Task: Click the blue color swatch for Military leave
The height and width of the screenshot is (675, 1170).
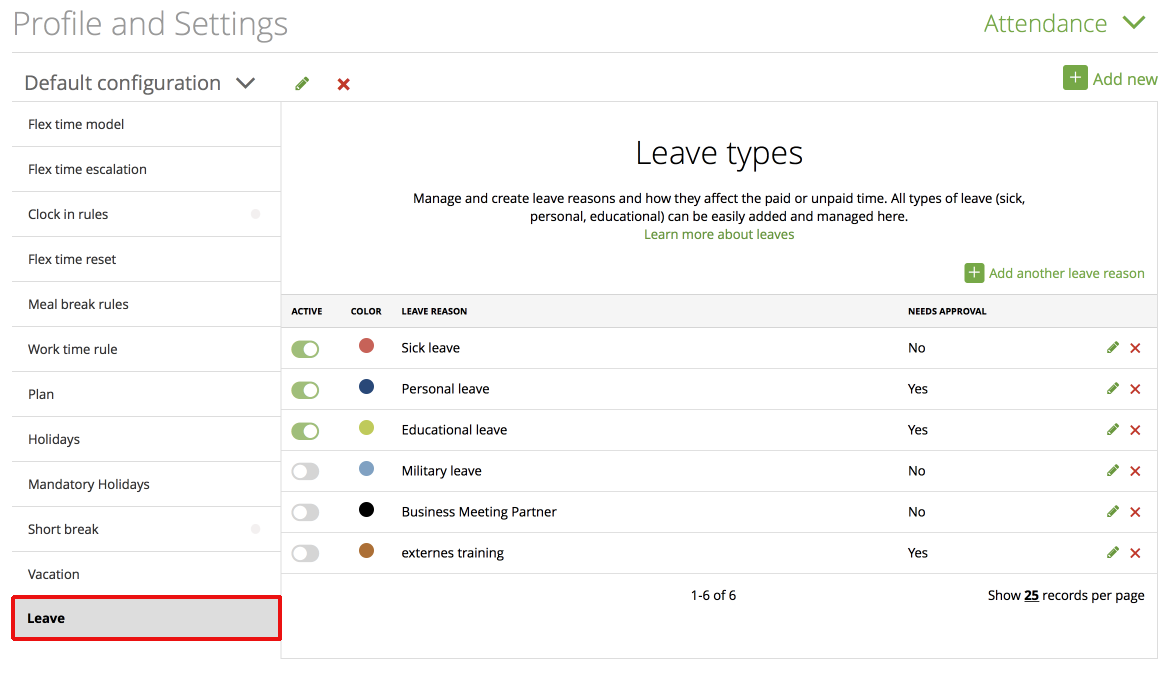Action: (366, 470)
